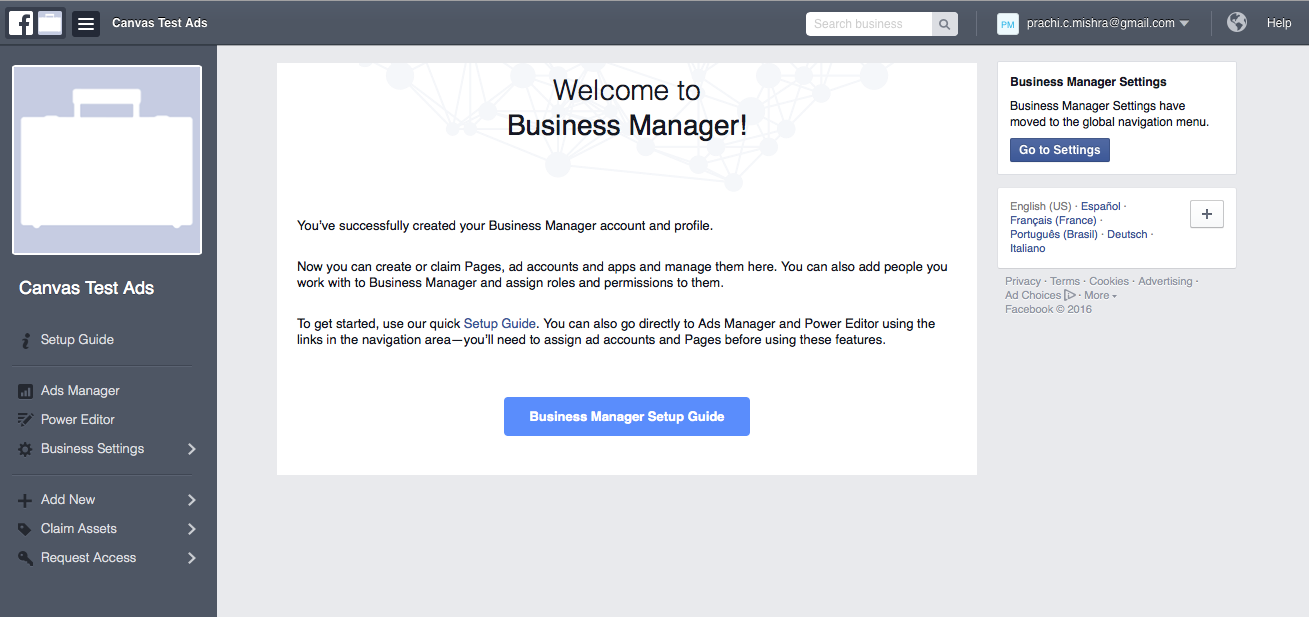
Task: Open Setup Guide in sidebar
Action: 77,340
